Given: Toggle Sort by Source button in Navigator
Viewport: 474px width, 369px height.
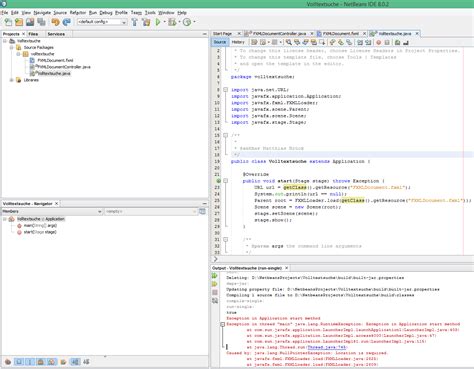Looking at the screenshot, I should point(86,362).
